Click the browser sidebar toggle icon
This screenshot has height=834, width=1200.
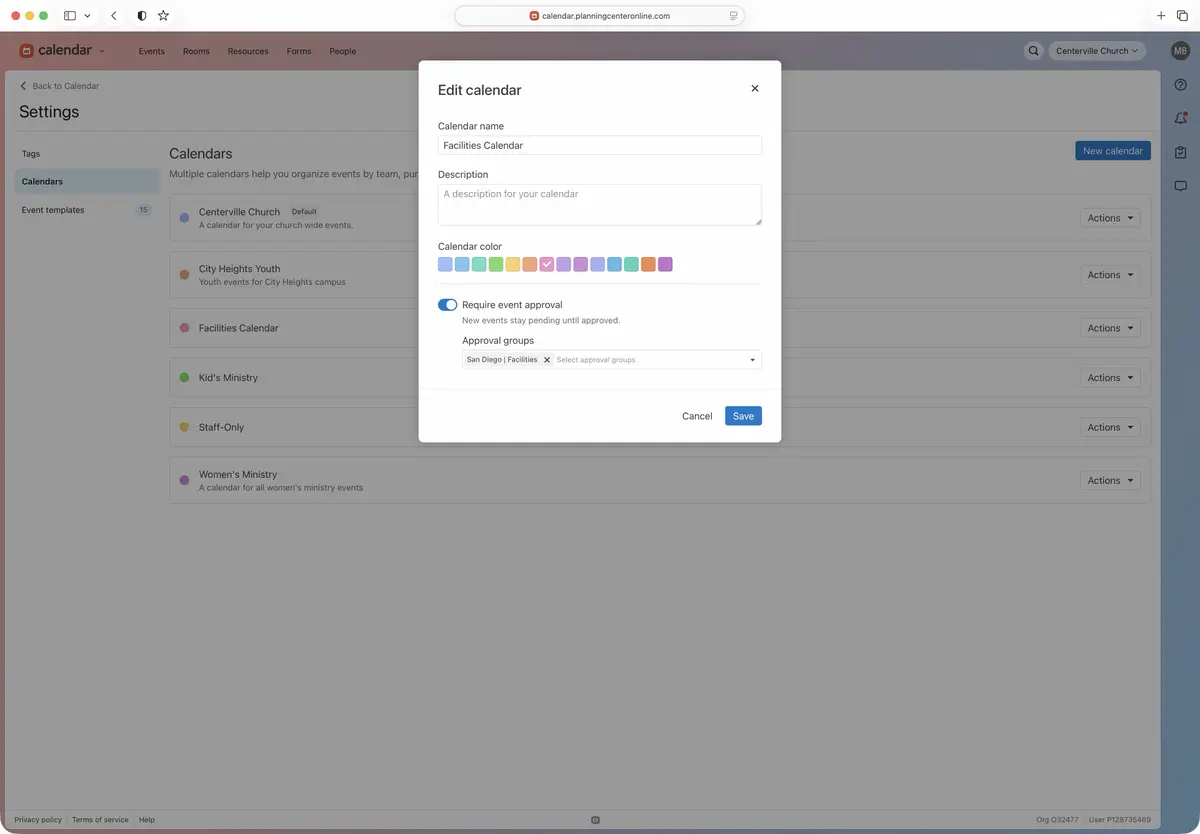70,16
